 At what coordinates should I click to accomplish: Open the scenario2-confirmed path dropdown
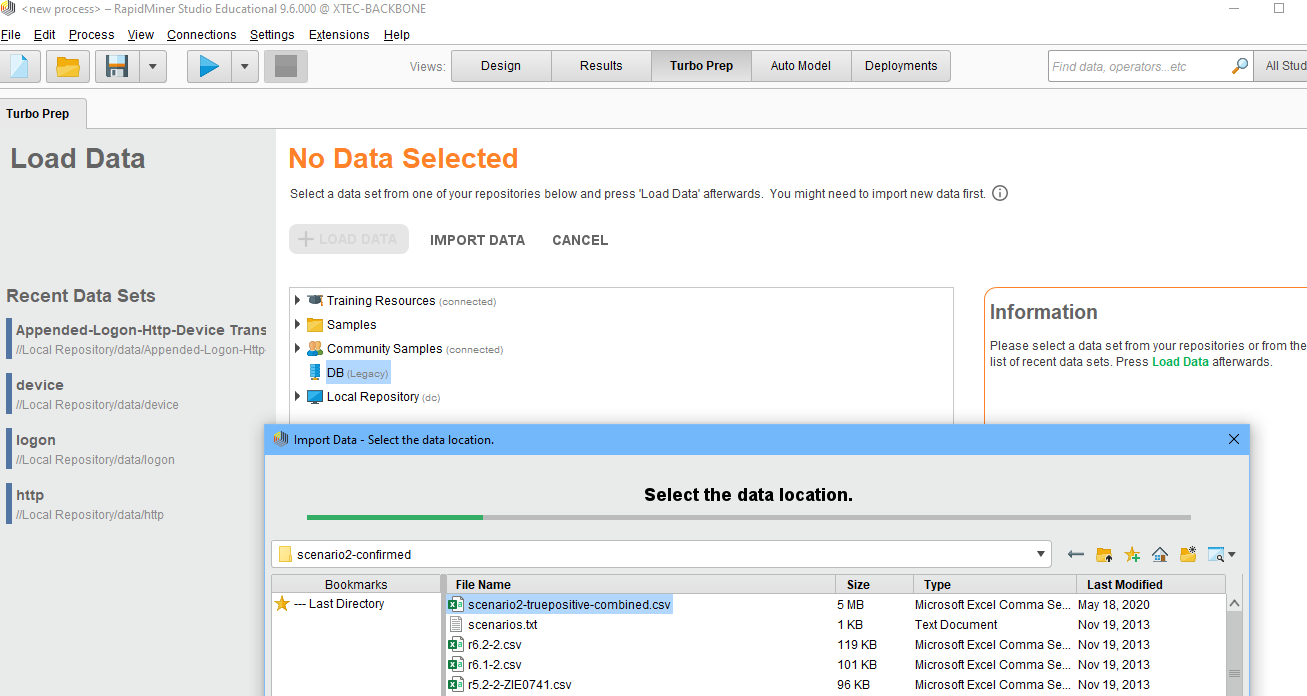click(x=1043, y=554)
